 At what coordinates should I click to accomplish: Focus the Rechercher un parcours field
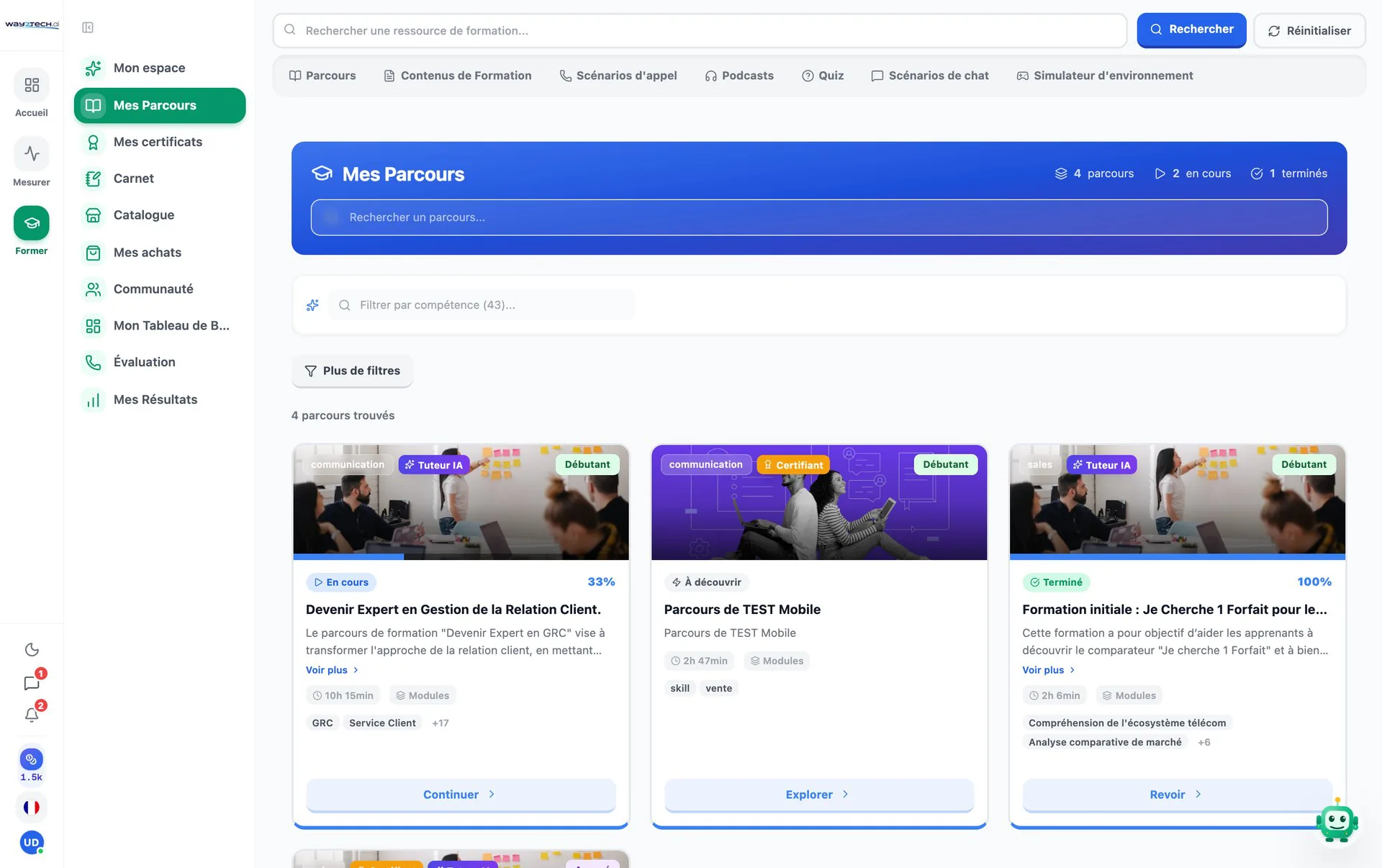click(x=819, y=217)
